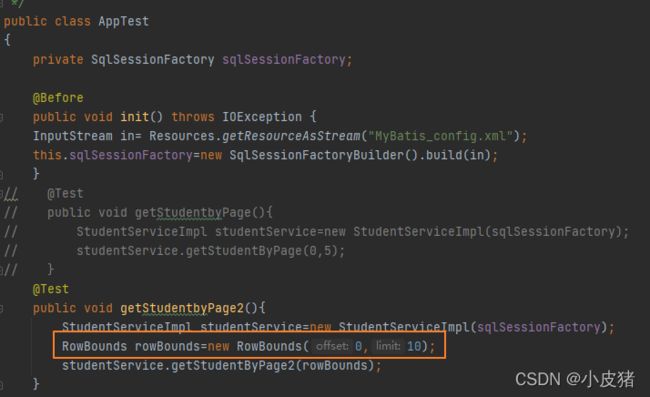The height and width of the screenshot is (397, 650).
Task: Select the getResourceAsStream method call
Action: point(291,136)
